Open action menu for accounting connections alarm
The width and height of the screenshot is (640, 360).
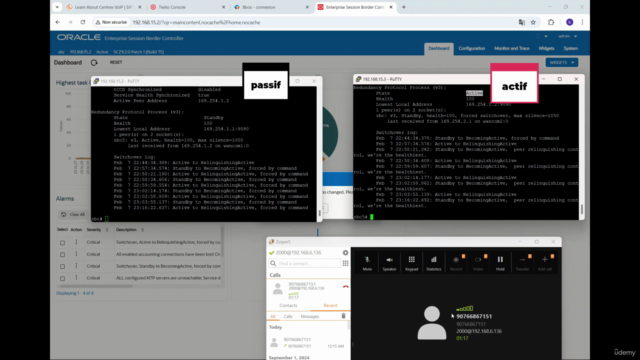(76, 254)
